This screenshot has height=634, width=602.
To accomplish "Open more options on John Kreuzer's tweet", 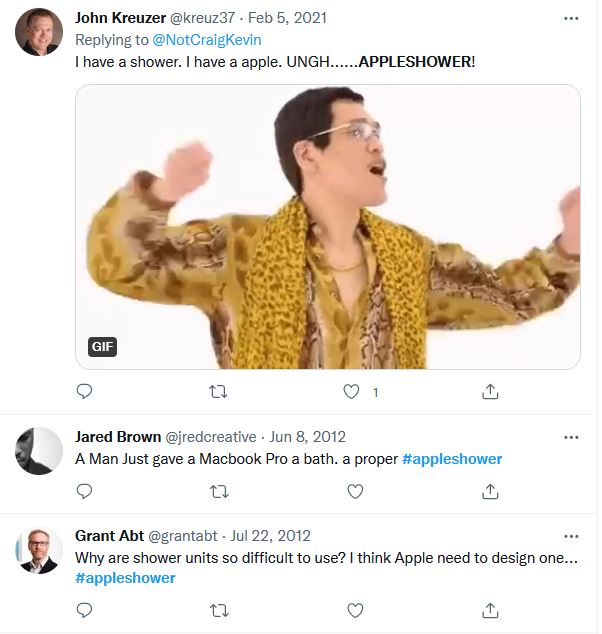I will [571, 18].
